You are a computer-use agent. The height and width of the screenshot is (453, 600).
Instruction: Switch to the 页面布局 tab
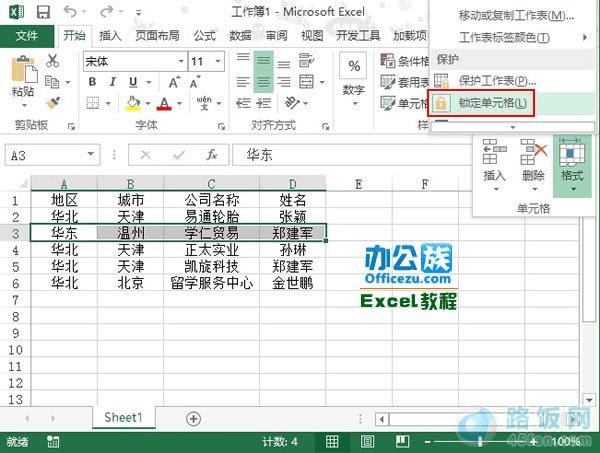pos(157,36)
